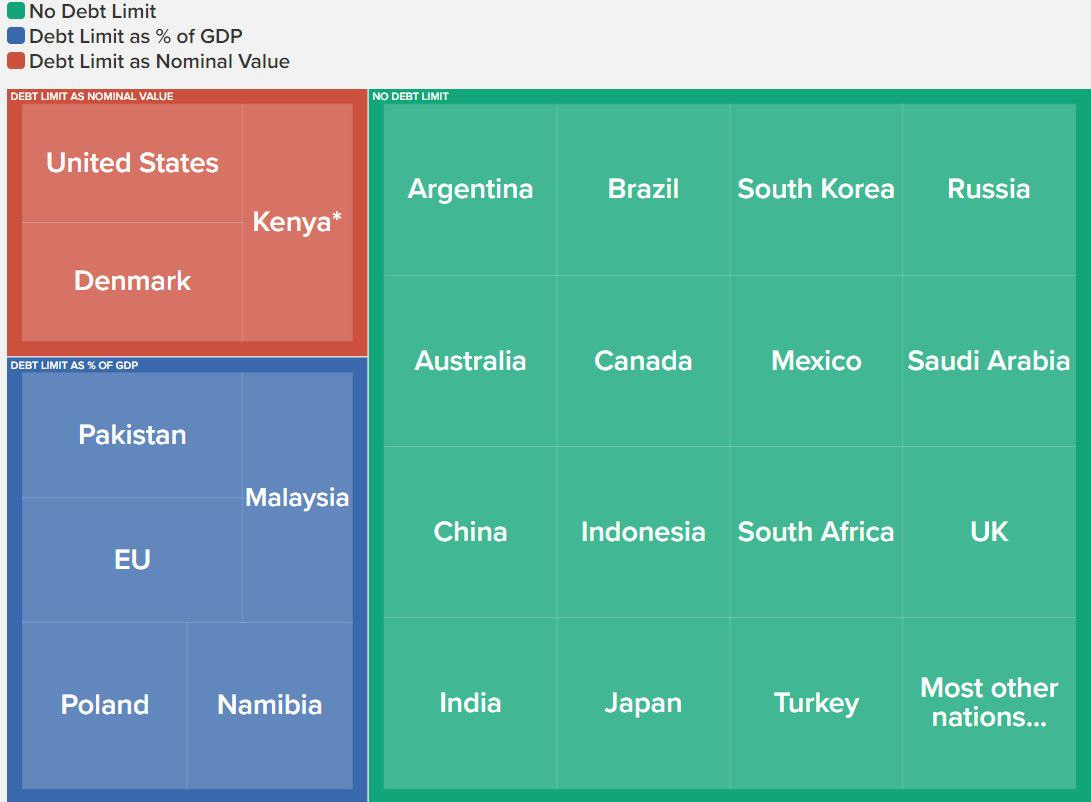Select the Kenya* tile
This screenshot has width=1091, height=802.
[x=298, y=223]
